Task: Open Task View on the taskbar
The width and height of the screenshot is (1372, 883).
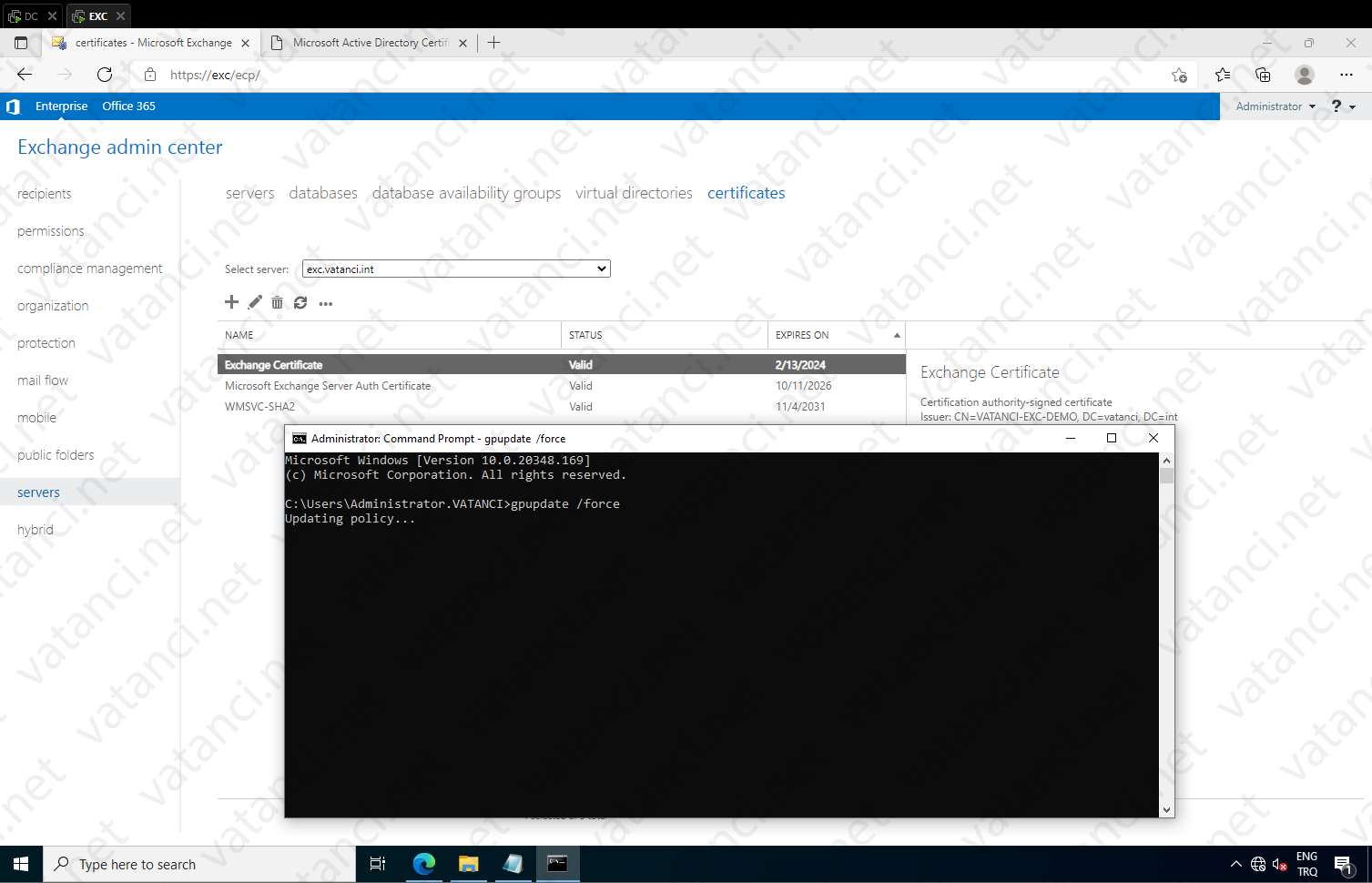Action: tap(378, 864)
